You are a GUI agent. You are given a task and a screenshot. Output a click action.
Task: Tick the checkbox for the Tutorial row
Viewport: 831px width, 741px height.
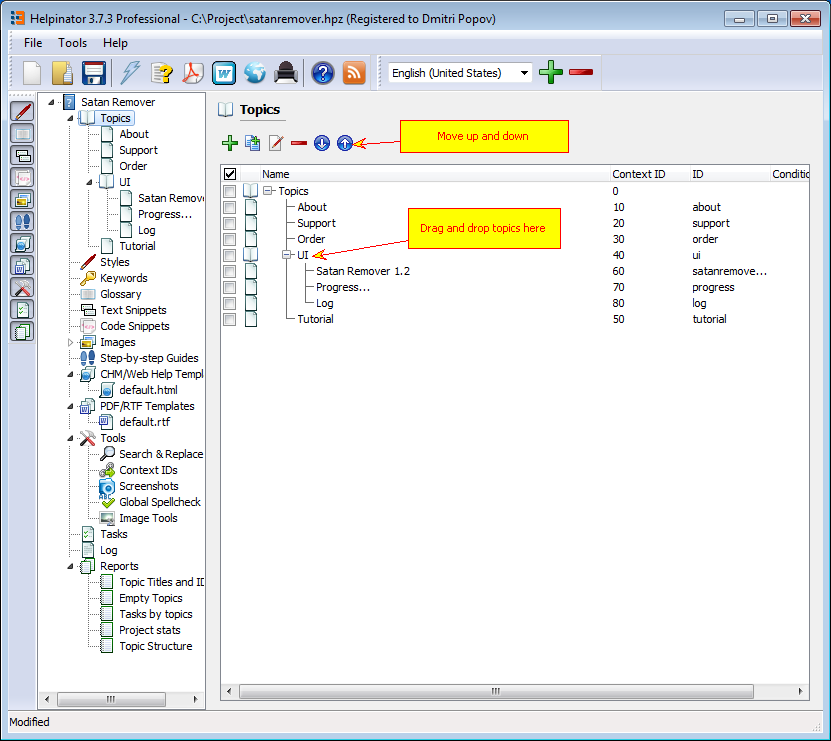(x=230, y=319)
